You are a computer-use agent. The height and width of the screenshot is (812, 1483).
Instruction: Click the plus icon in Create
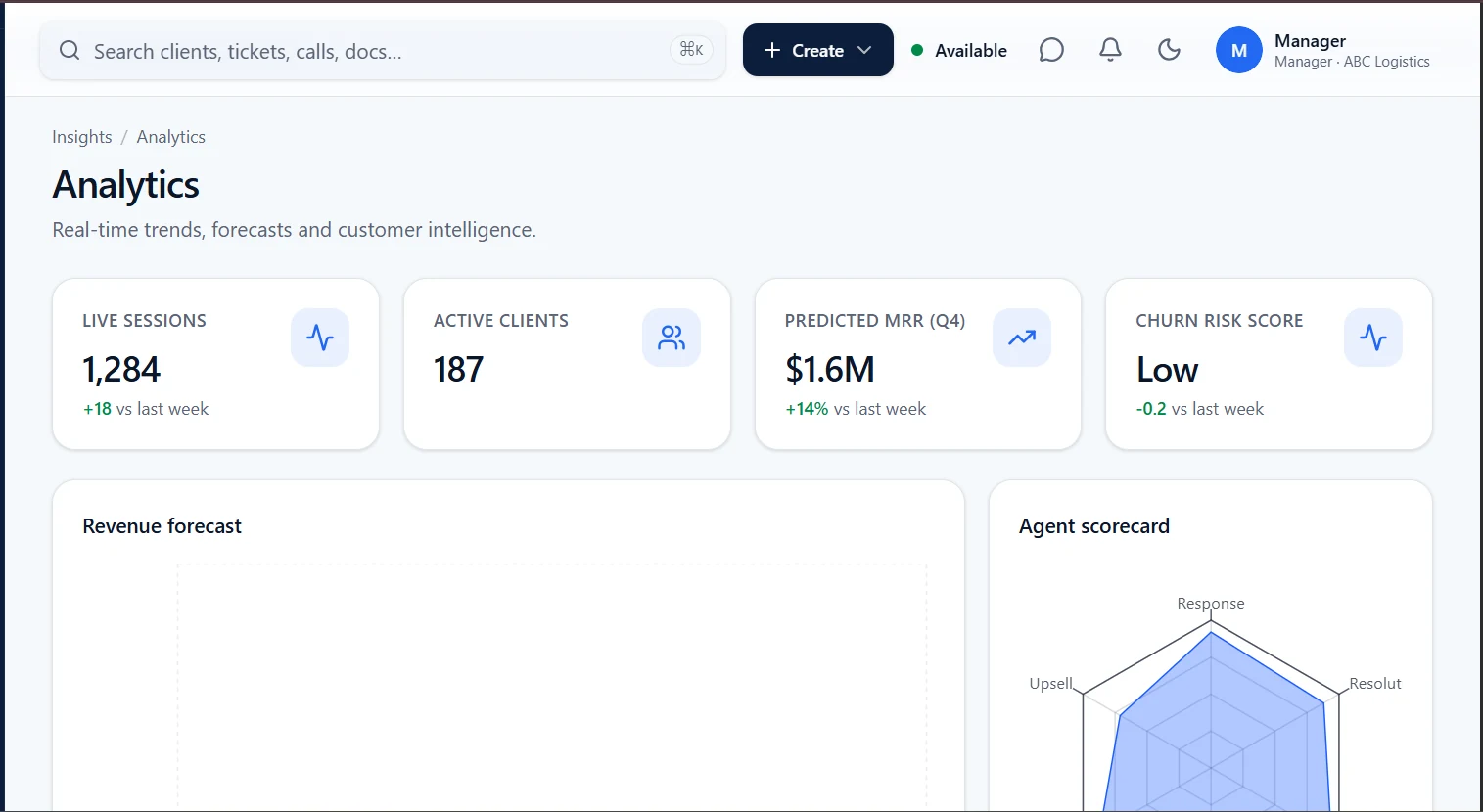tap(772, 50)
